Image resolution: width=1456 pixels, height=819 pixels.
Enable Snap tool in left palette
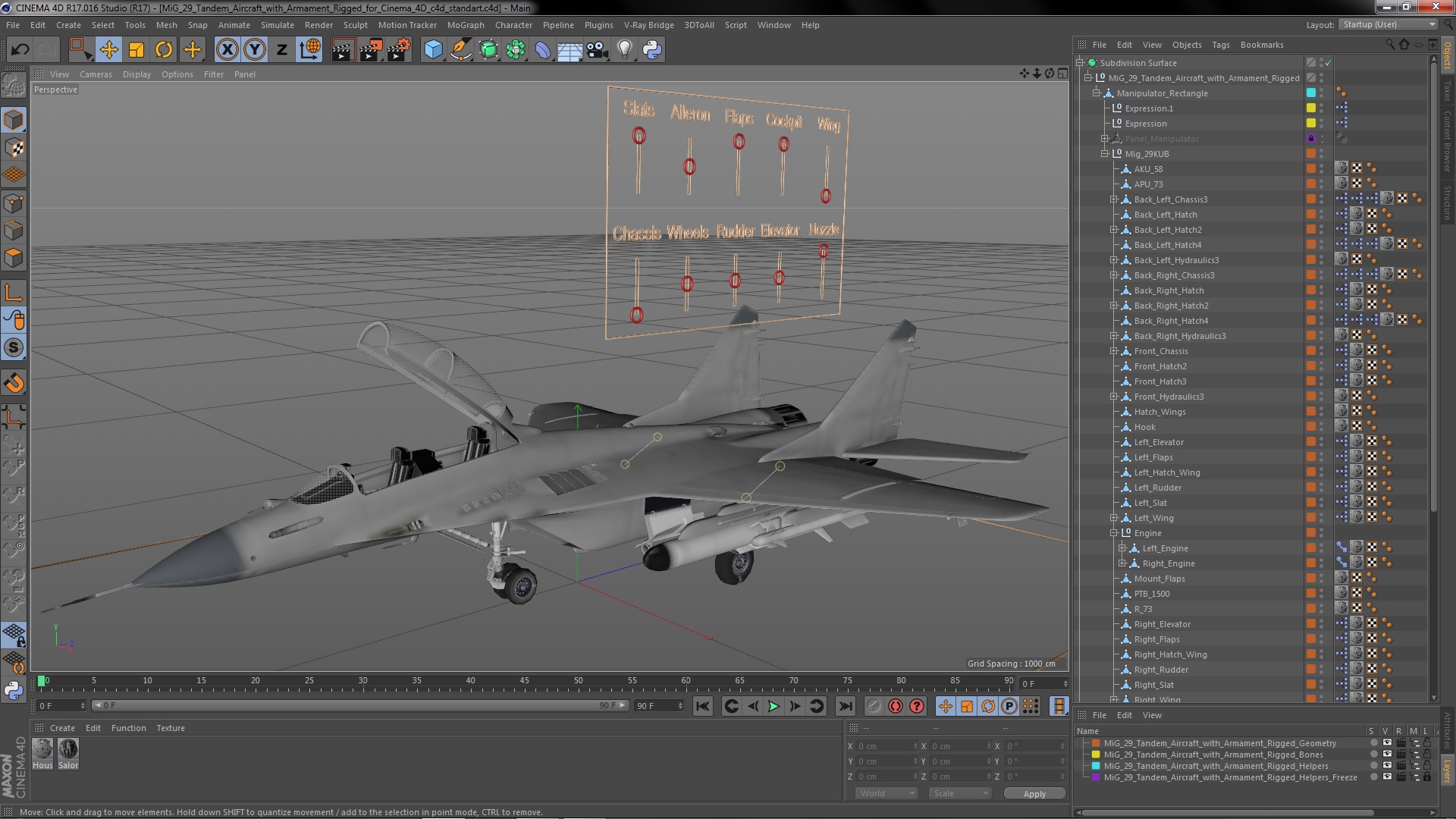14,348
